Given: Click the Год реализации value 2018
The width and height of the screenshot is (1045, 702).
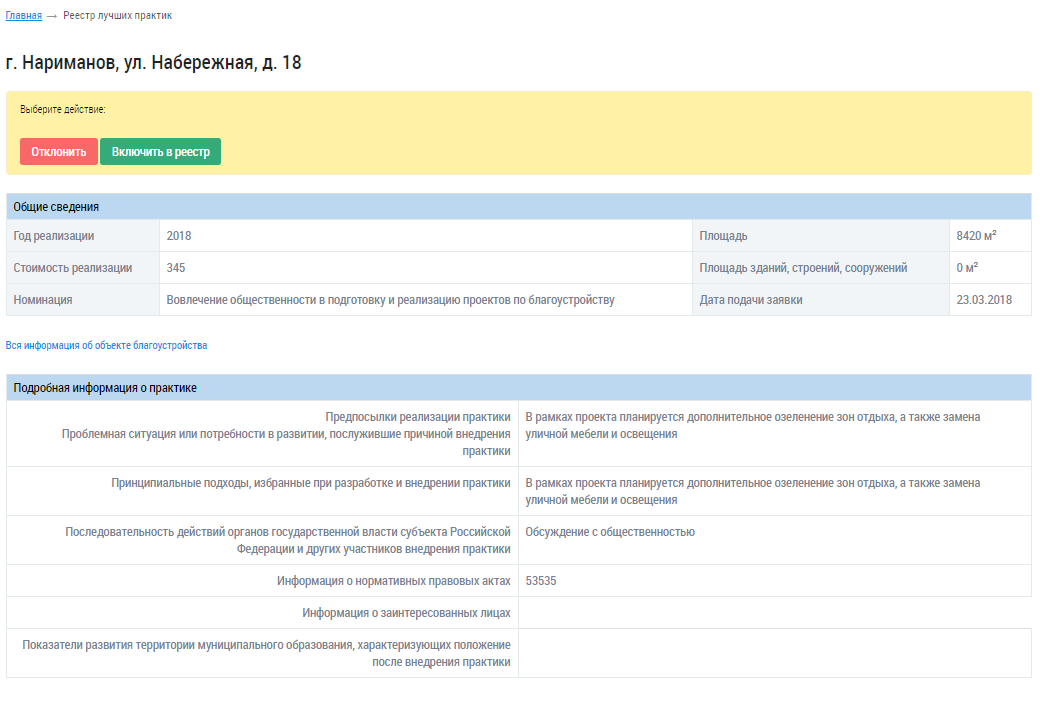Looking at the screenshot, I should (179, 236).
